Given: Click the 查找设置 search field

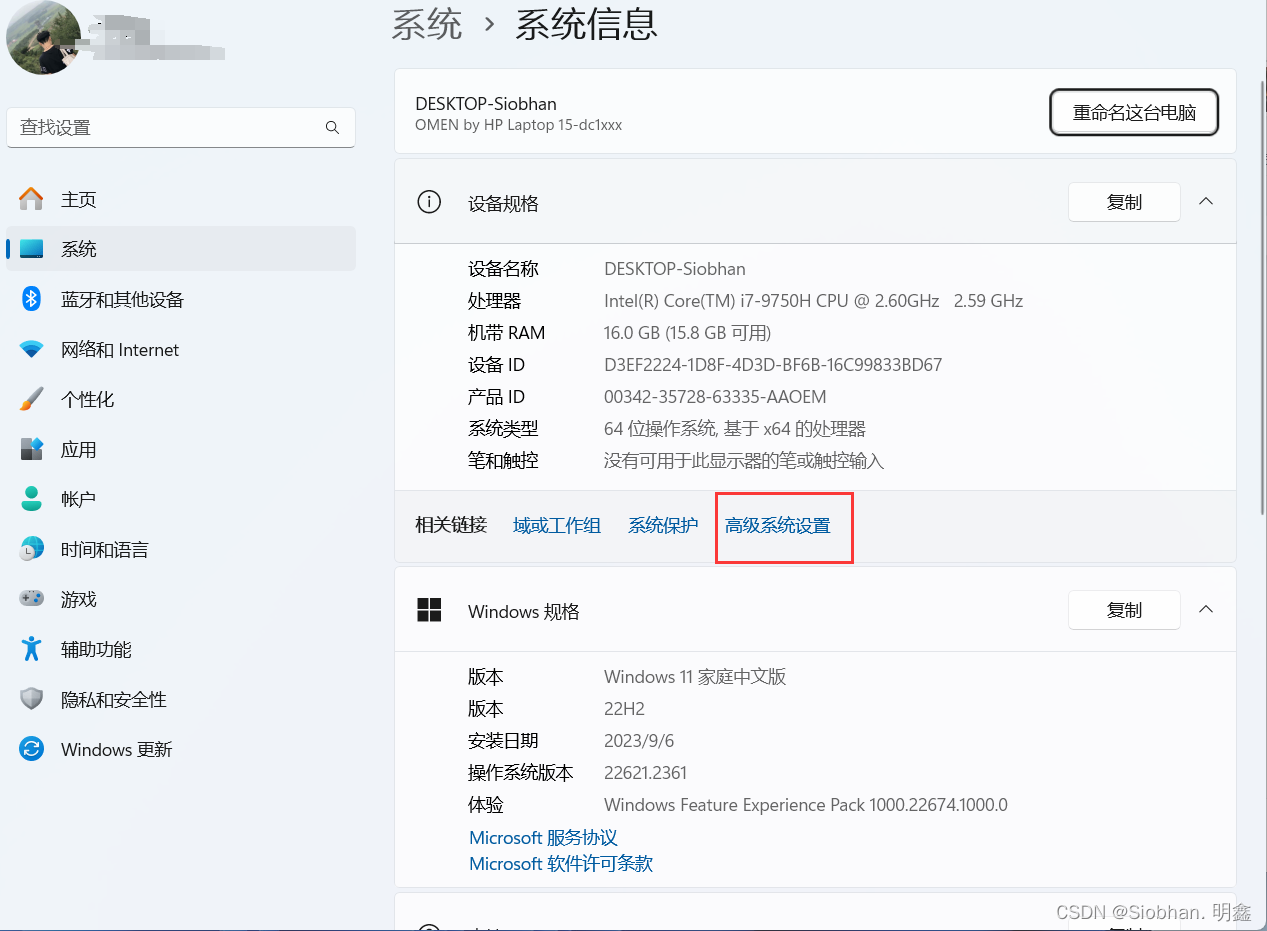Looking at the screenshot, I should pos(181,128).
